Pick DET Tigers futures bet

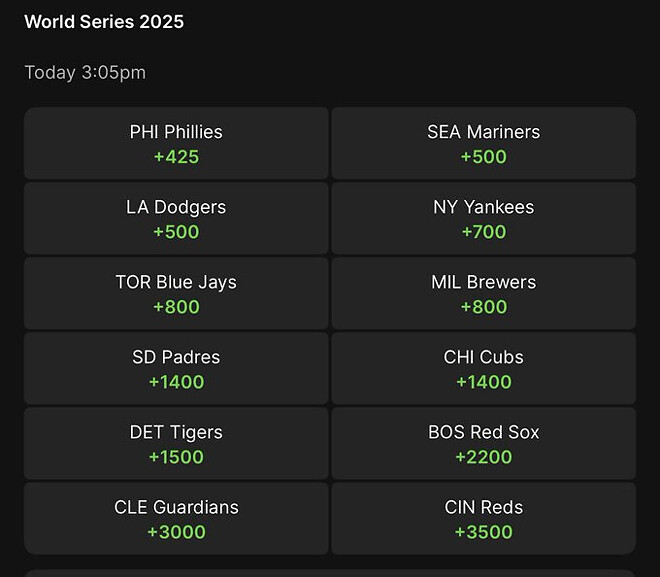point(176,443)
